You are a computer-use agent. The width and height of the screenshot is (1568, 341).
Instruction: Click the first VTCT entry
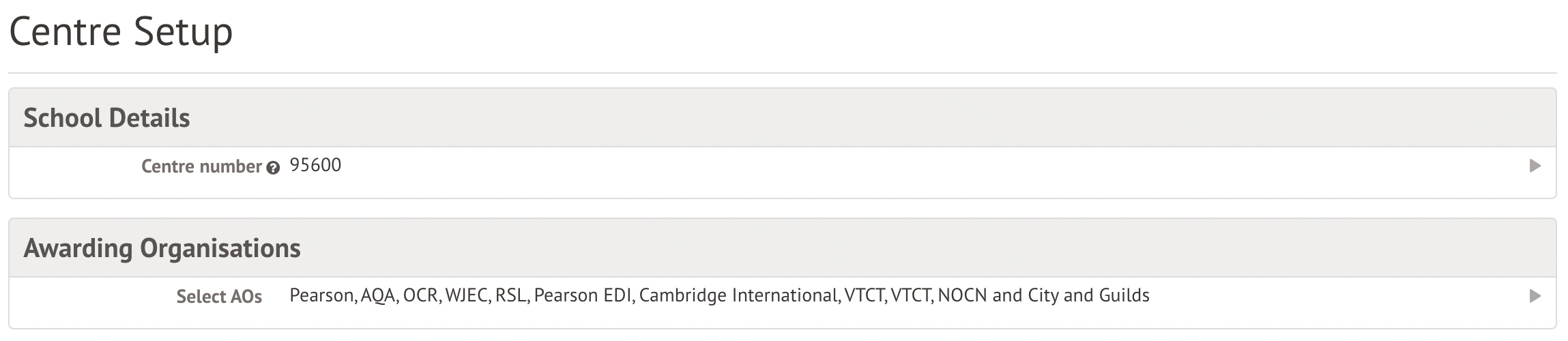pos(865,295)
